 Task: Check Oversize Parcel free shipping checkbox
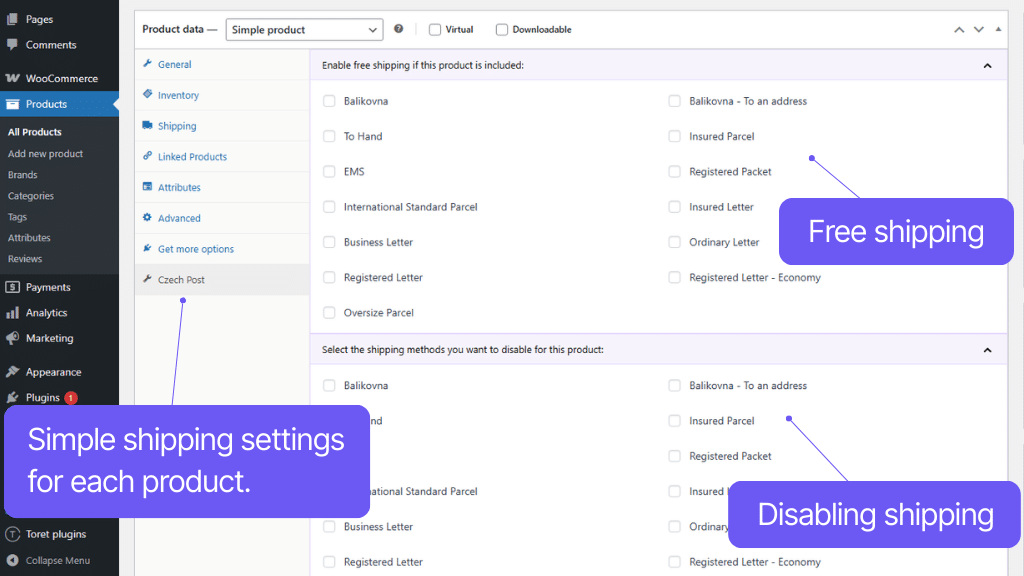point(329,313)
